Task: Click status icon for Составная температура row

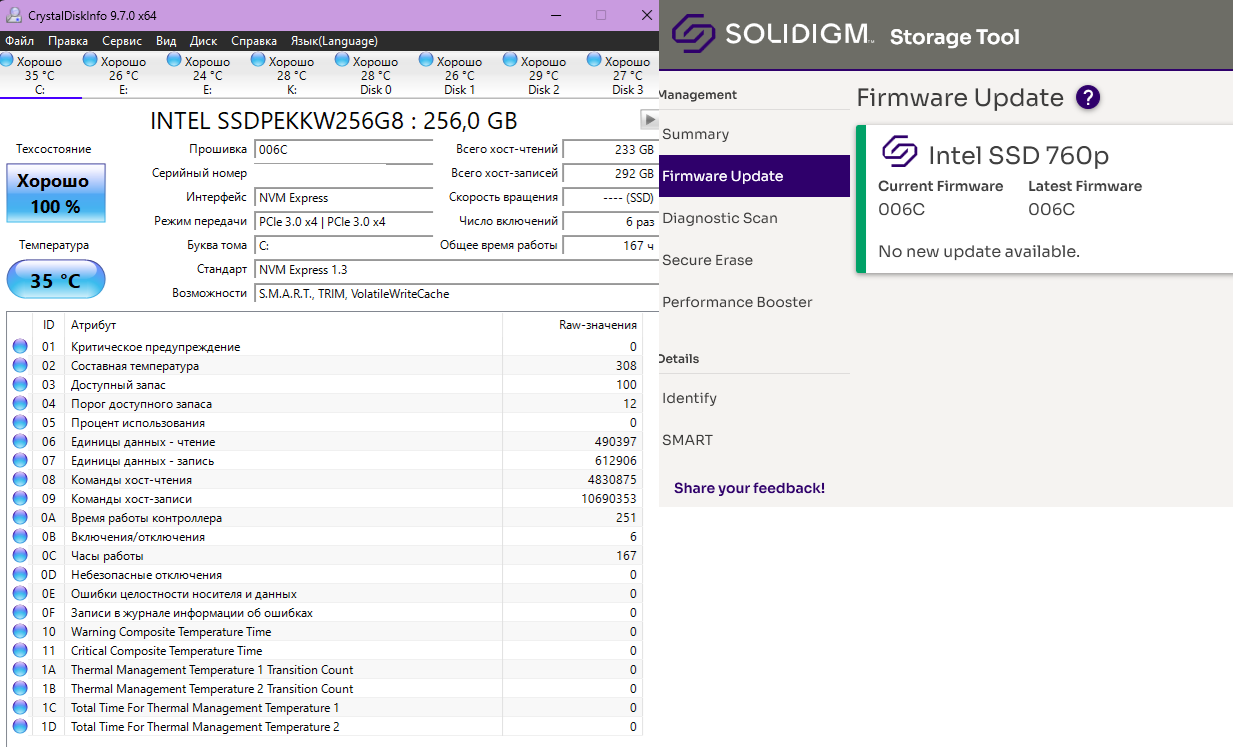Action: click(x=20, y=366)
